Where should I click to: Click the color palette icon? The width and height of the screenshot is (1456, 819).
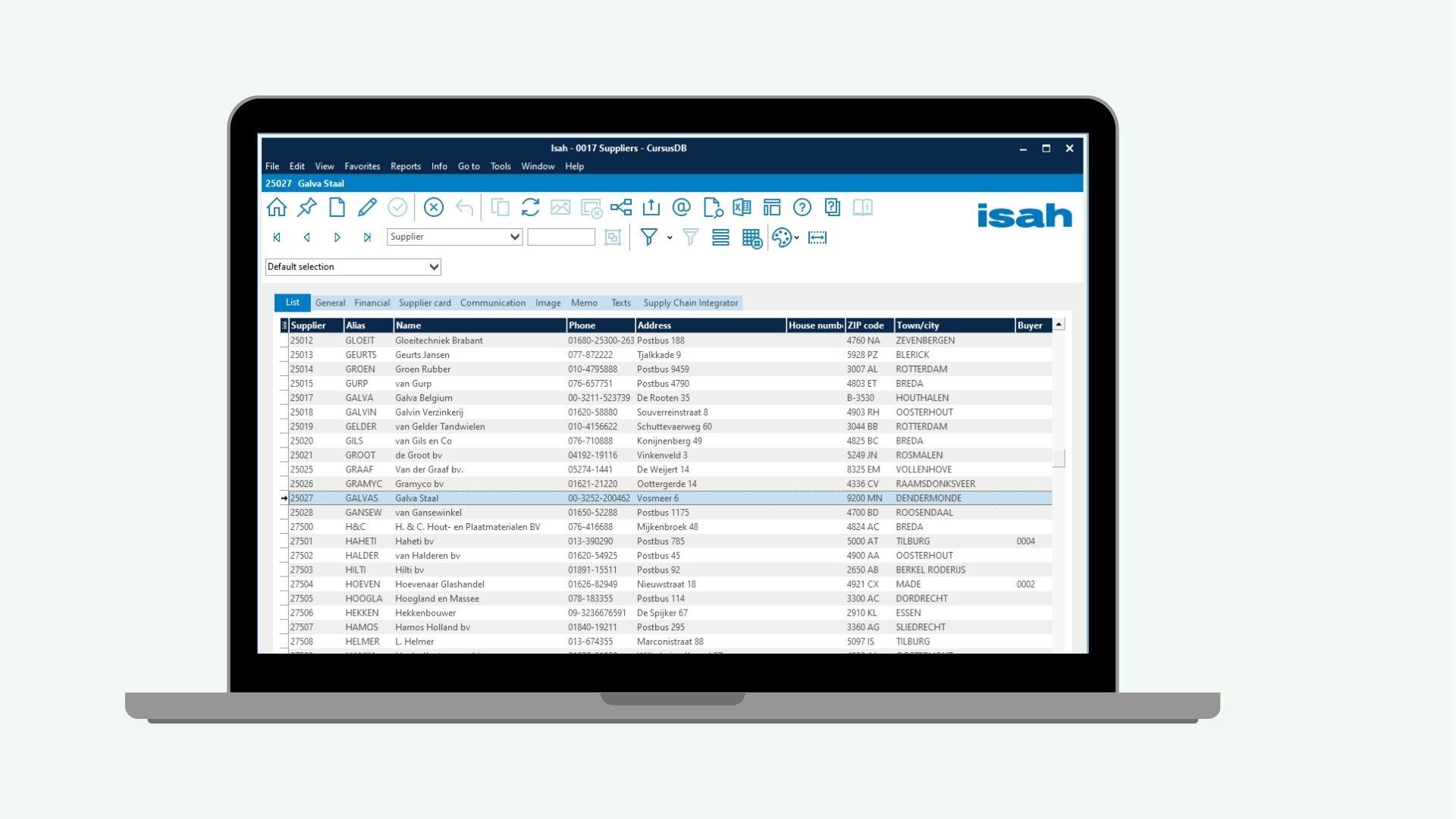(781, 237)
